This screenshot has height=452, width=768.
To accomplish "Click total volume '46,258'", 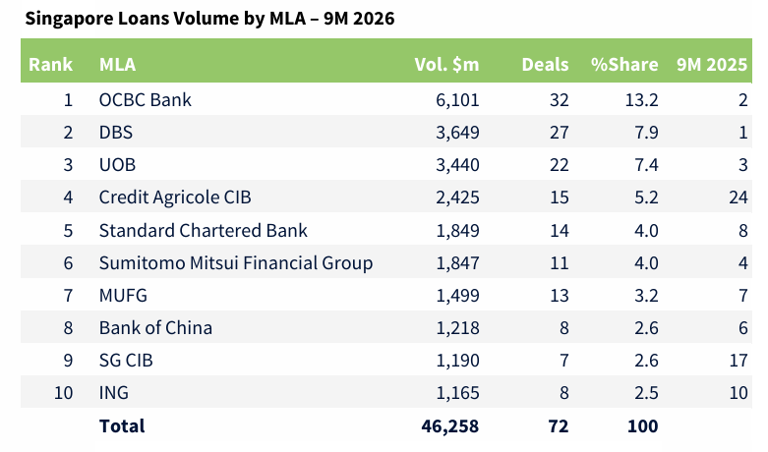I will [450, 426].
